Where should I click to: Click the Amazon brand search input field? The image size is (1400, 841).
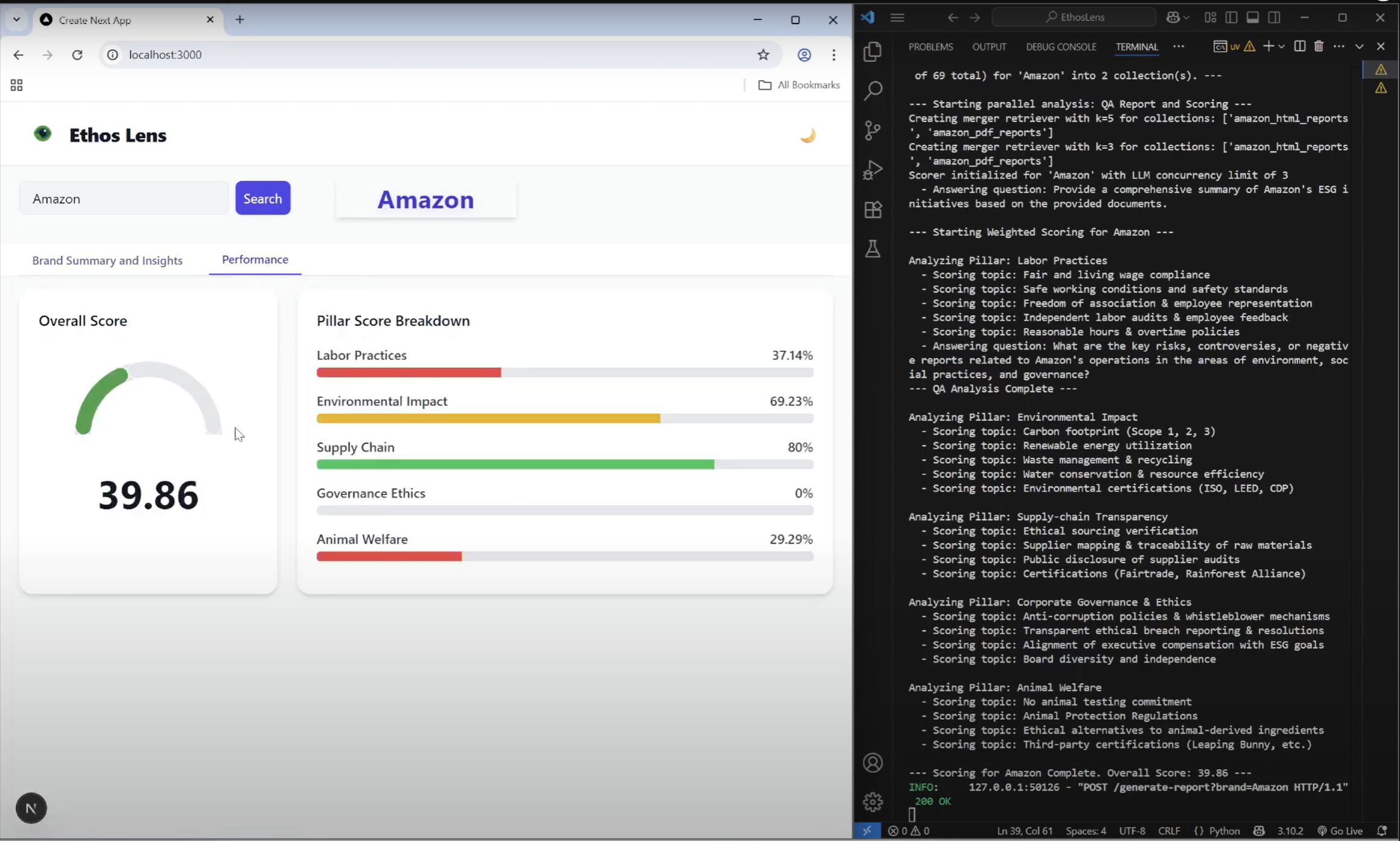124,198
